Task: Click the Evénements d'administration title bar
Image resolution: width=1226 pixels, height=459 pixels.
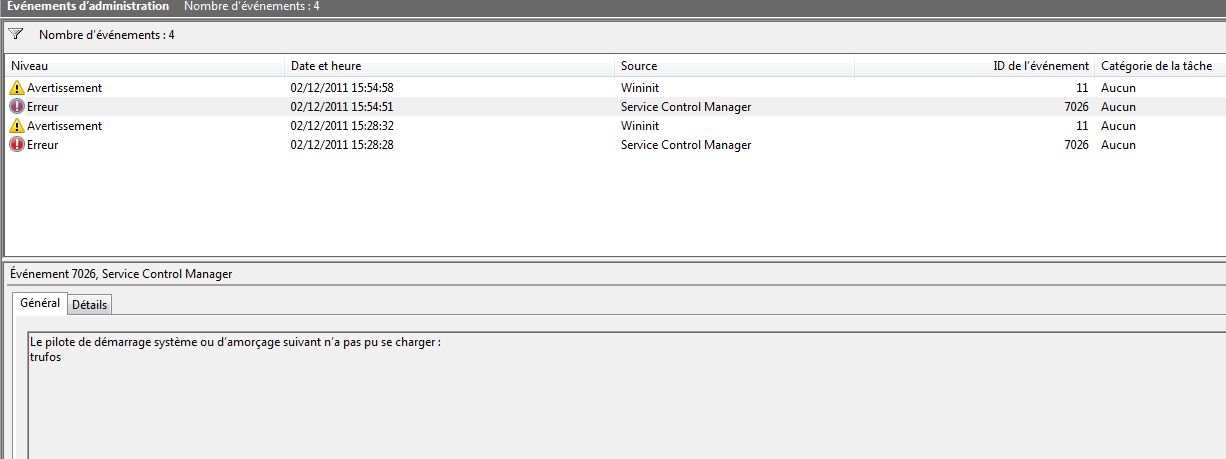Action: (x=88, y=6)
